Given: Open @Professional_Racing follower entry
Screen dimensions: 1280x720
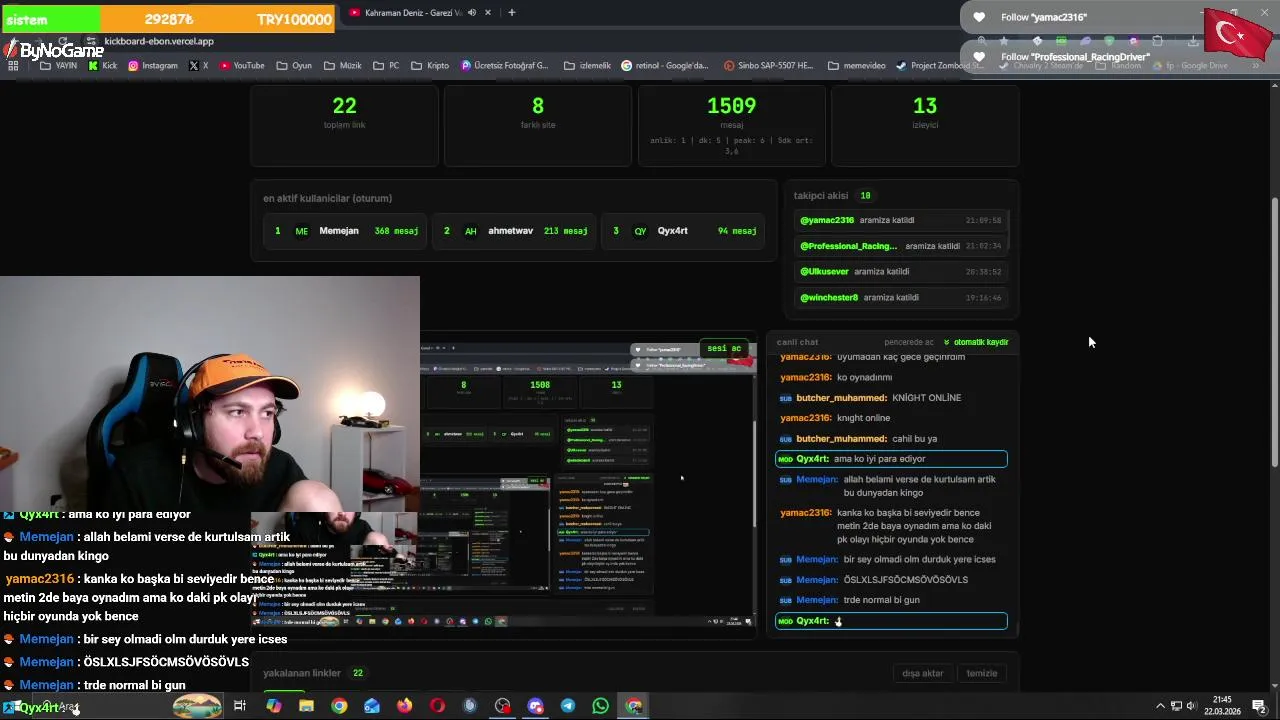Looking at the screenshot, I should pos(901,246).
